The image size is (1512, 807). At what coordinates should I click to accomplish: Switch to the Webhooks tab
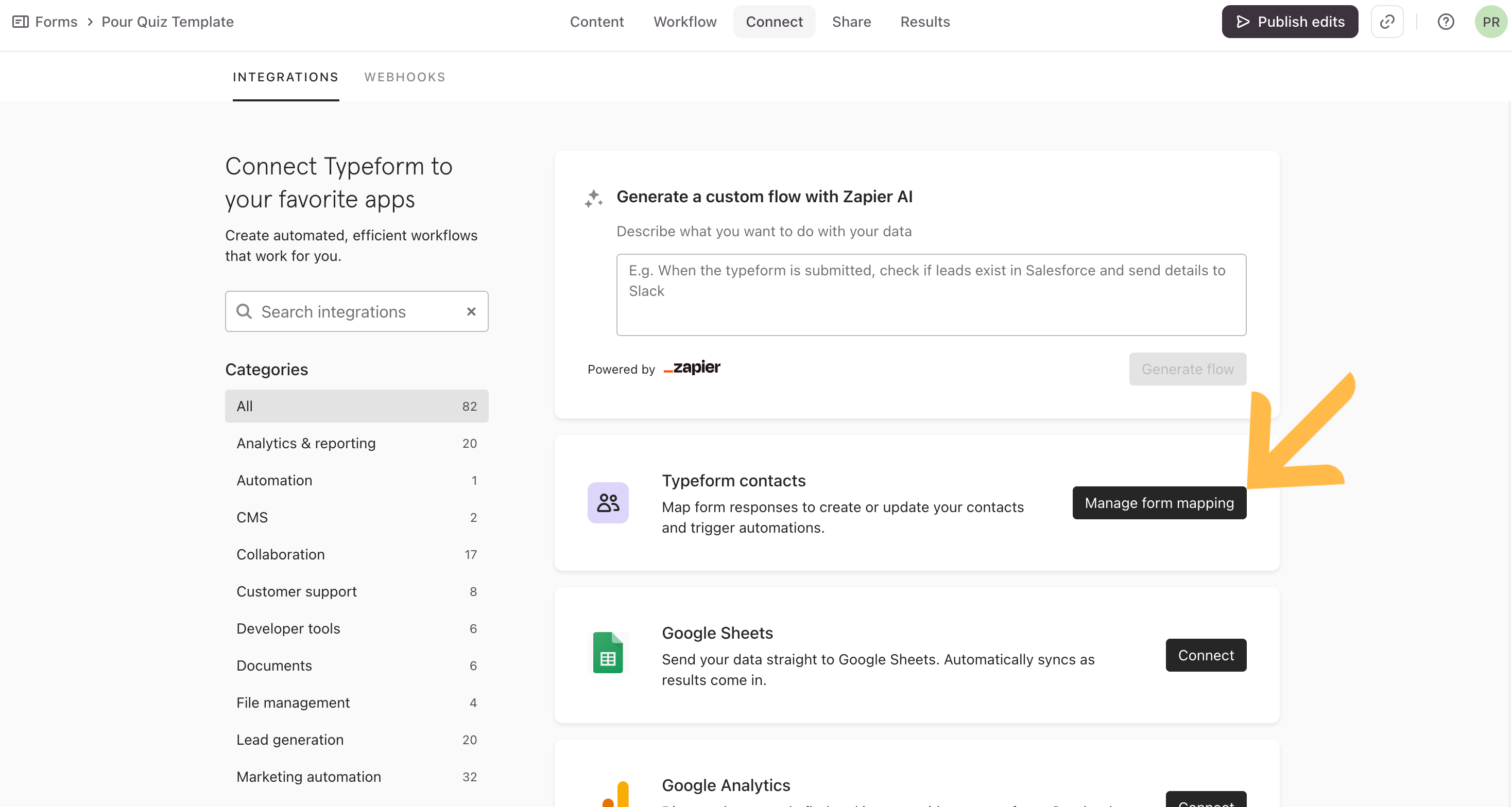404,77
